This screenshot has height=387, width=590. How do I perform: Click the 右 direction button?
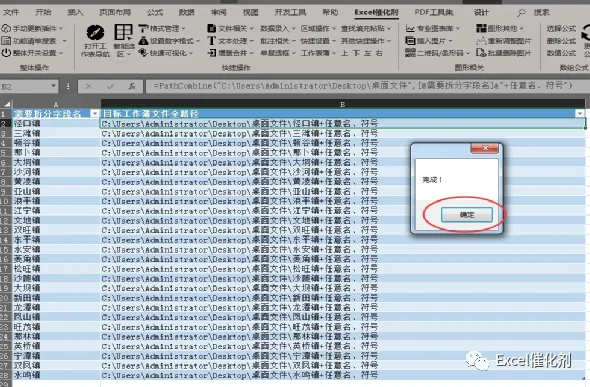(x=379, y=53)
